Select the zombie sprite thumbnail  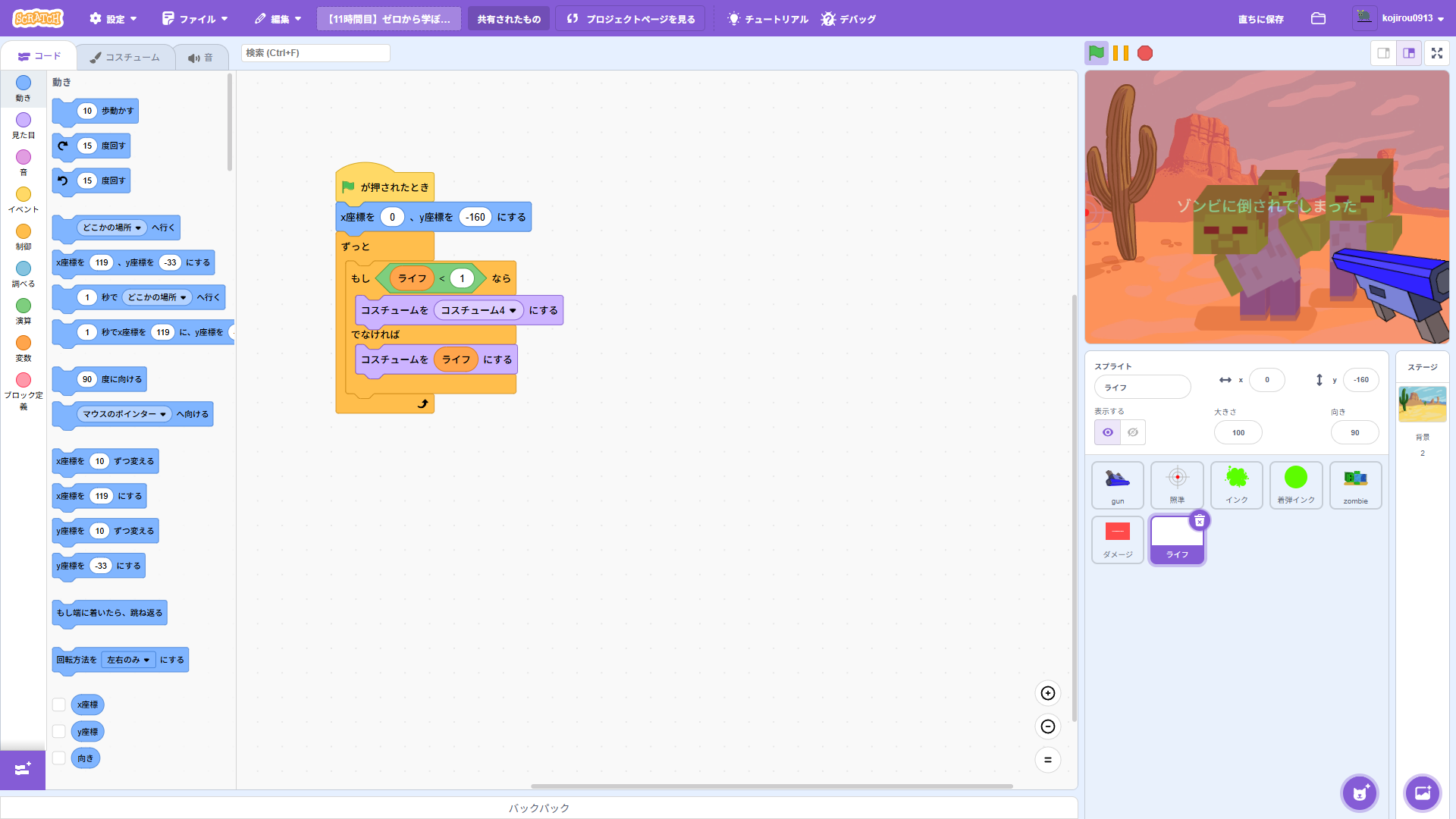1355,485
